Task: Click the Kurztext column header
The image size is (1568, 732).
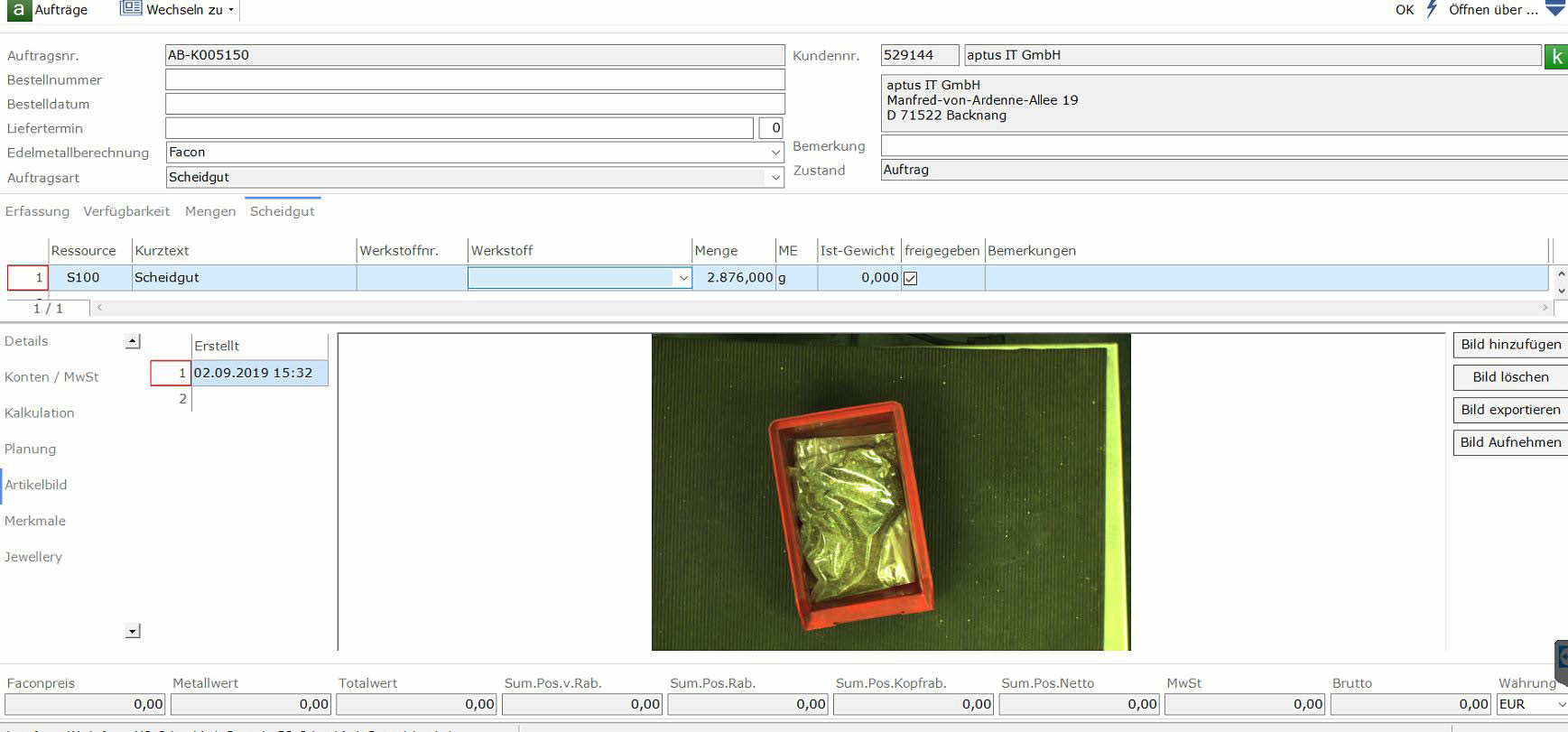Action: pos(244,251)
